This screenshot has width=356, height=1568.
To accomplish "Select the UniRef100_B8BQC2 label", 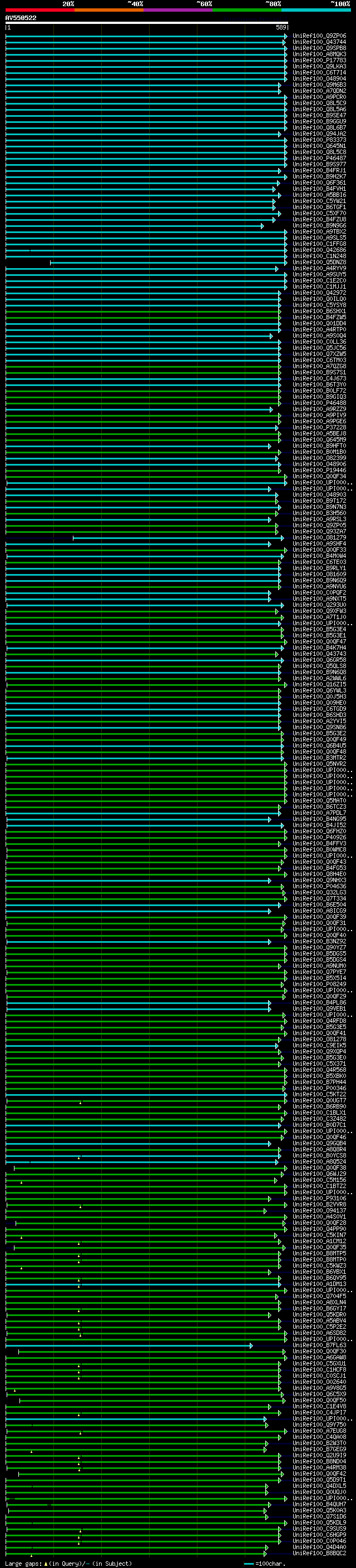I will point(319,1554).
